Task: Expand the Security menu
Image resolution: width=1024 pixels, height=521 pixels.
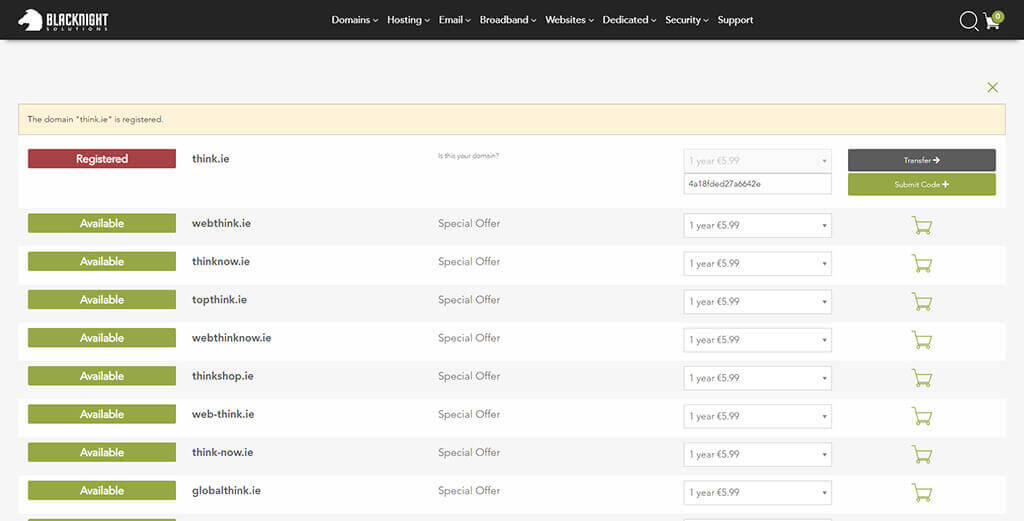Action: 686,20
